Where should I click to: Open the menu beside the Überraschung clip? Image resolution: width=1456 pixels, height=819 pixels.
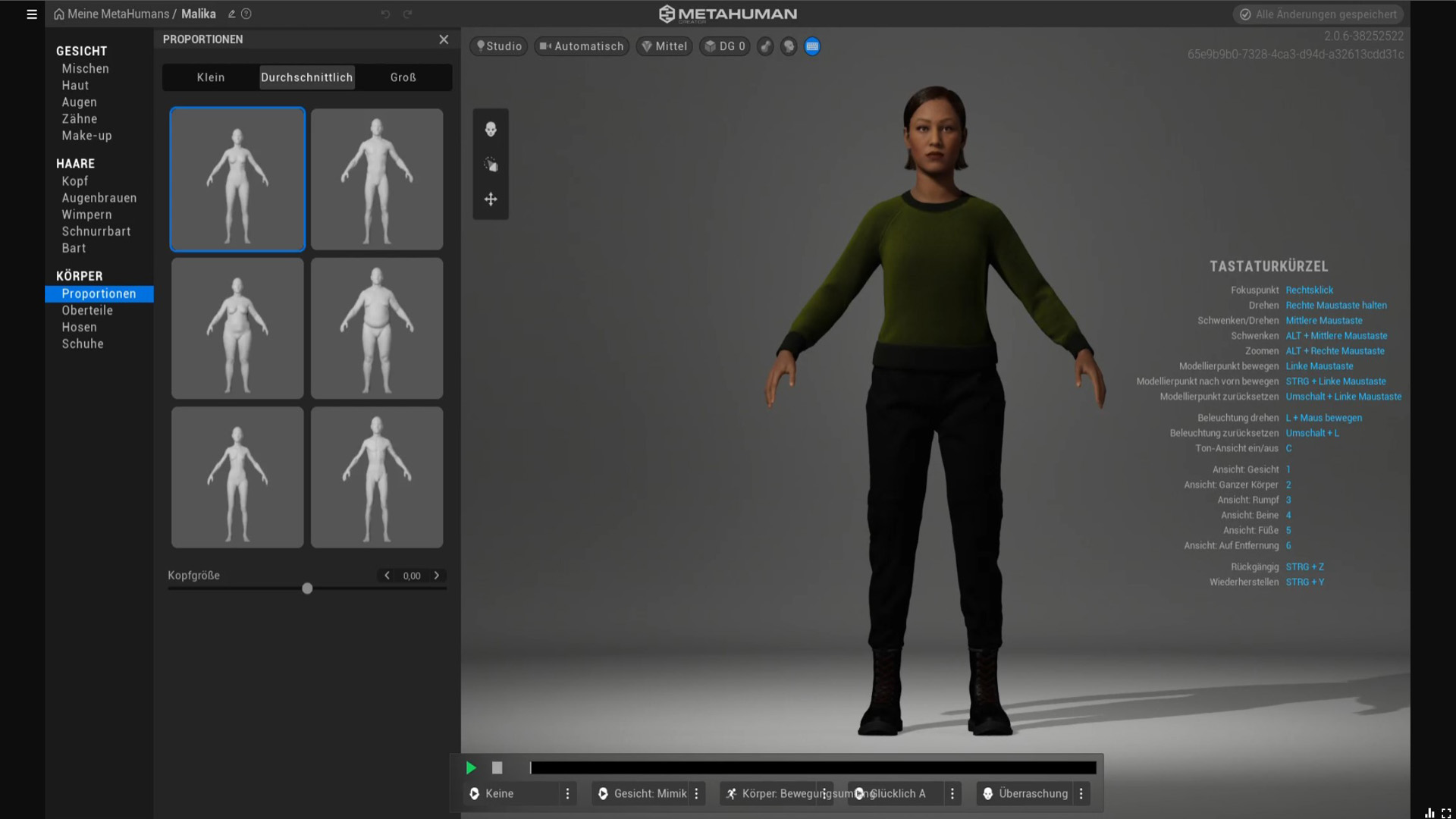(1080, 793)
